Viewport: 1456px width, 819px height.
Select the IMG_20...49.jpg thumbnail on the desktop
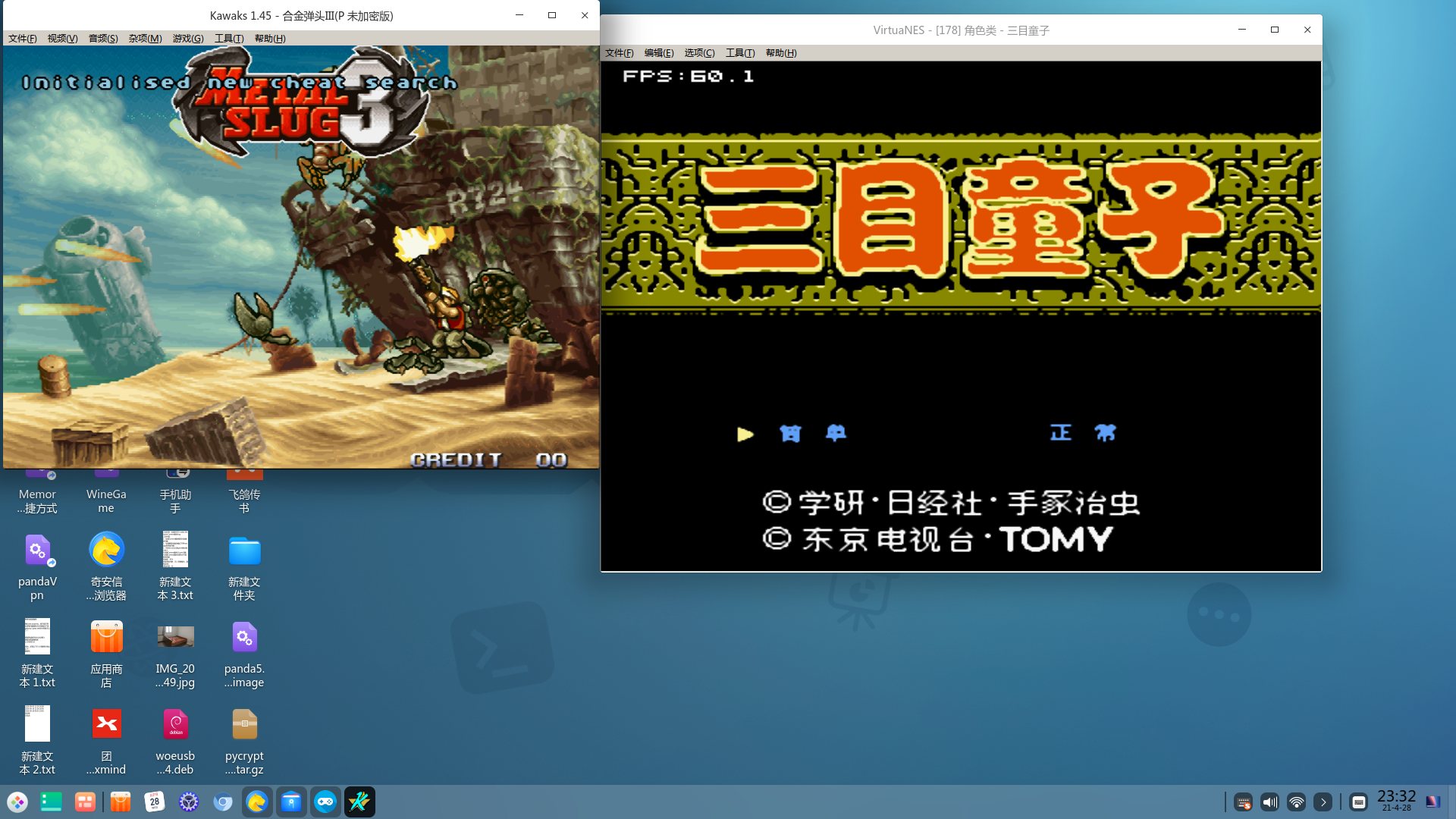coord(175,637)
